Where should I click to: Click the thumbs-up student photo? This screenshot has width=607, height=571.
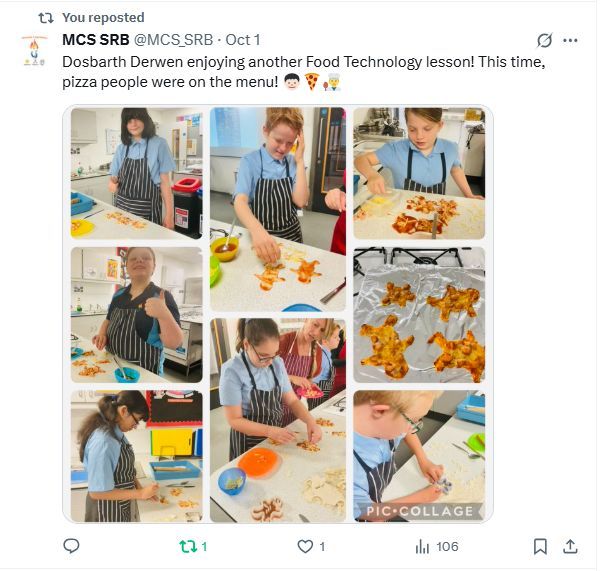136,313
